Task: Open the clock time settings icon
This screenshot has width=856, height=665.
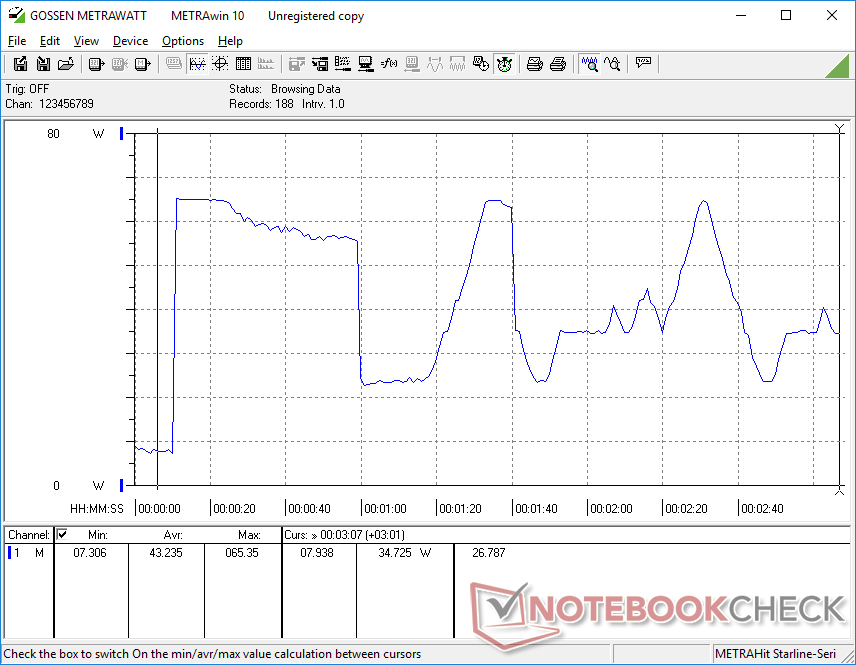Action: 480,64
